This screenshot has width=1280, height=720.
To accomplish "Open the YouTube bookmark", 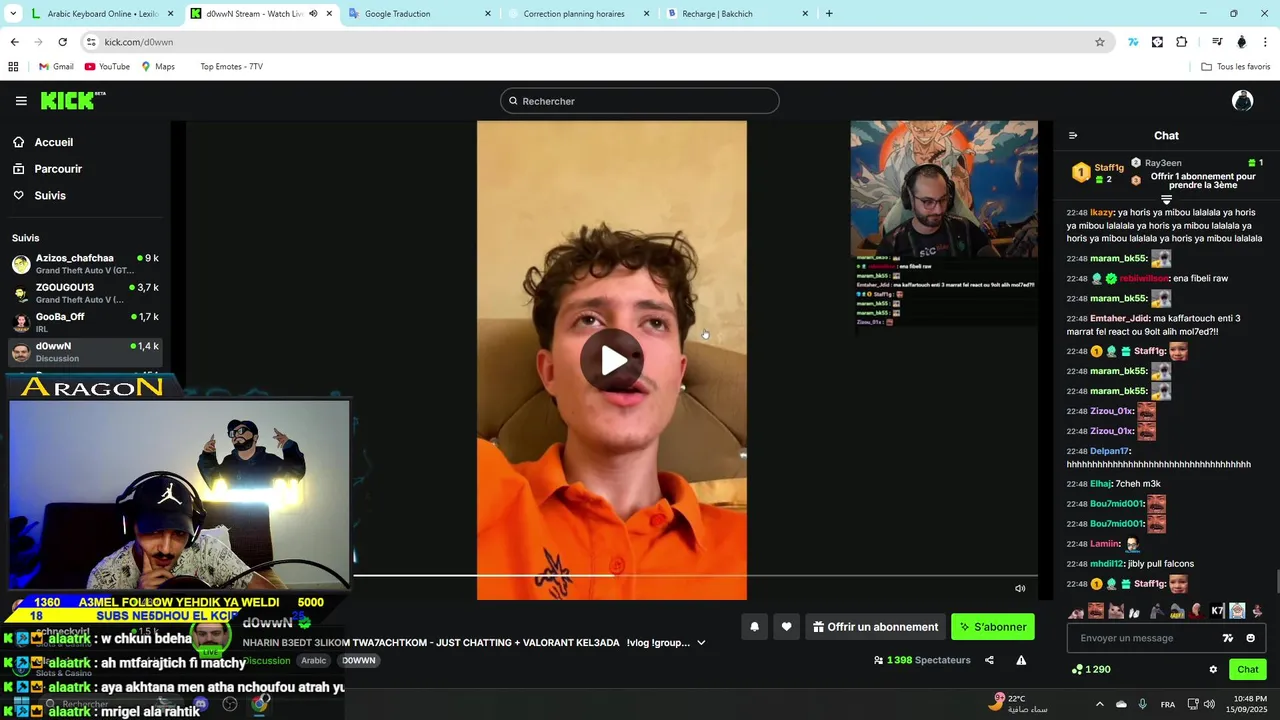I will [x=107, y=67].
